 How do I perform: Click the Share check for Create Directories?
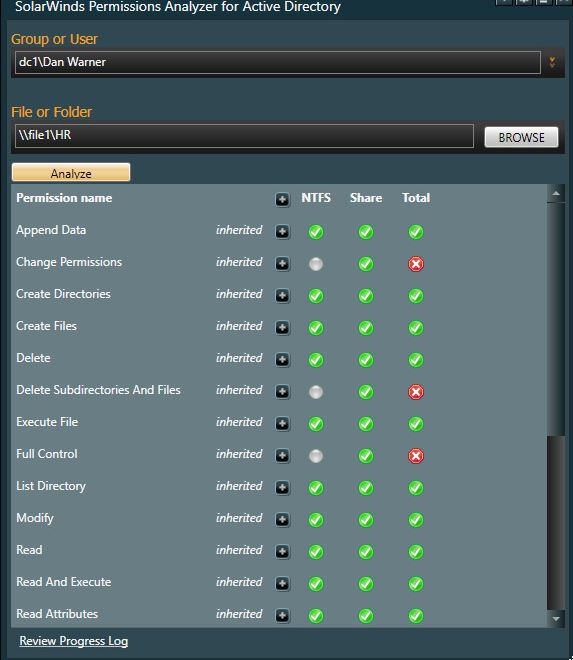366,296
